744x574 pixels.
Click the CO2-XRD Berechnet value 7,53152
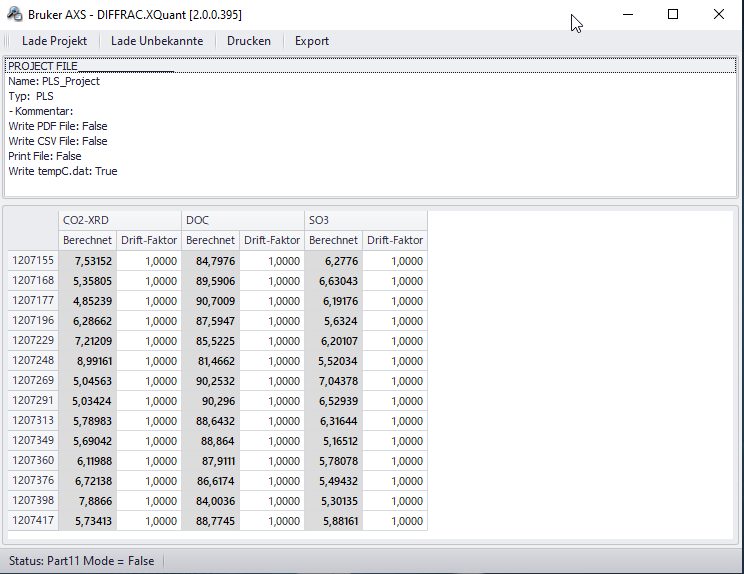pyautogui.click(x=88, y=261)
